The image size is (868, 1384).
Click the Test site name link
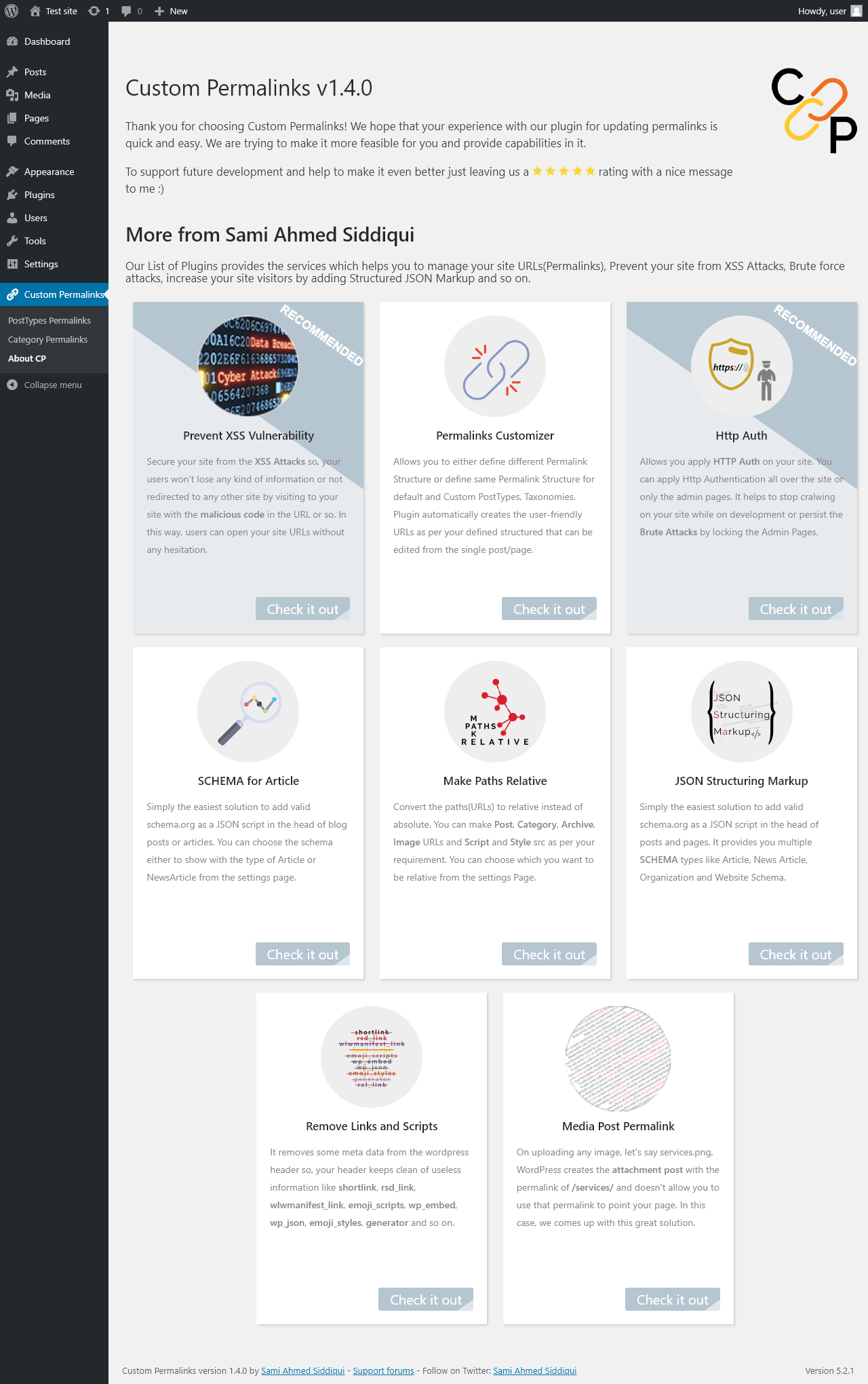point(62,11)
